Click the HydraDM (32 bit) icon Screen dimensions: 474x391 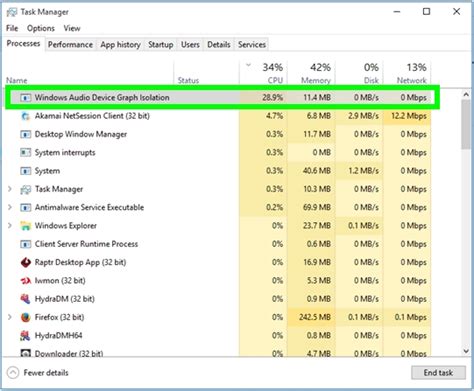coord(25,299)
